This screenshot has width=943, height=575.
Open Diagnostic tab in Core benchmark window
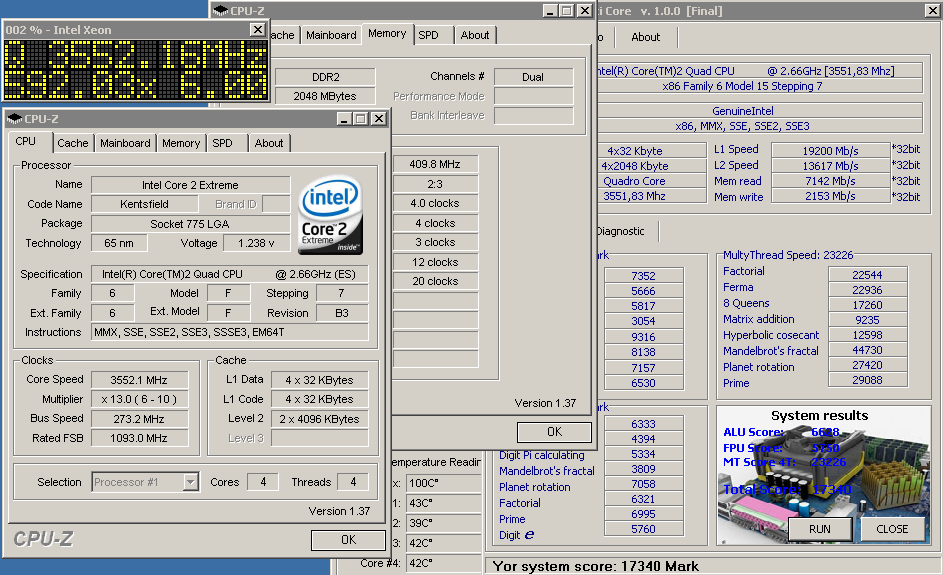621,231
